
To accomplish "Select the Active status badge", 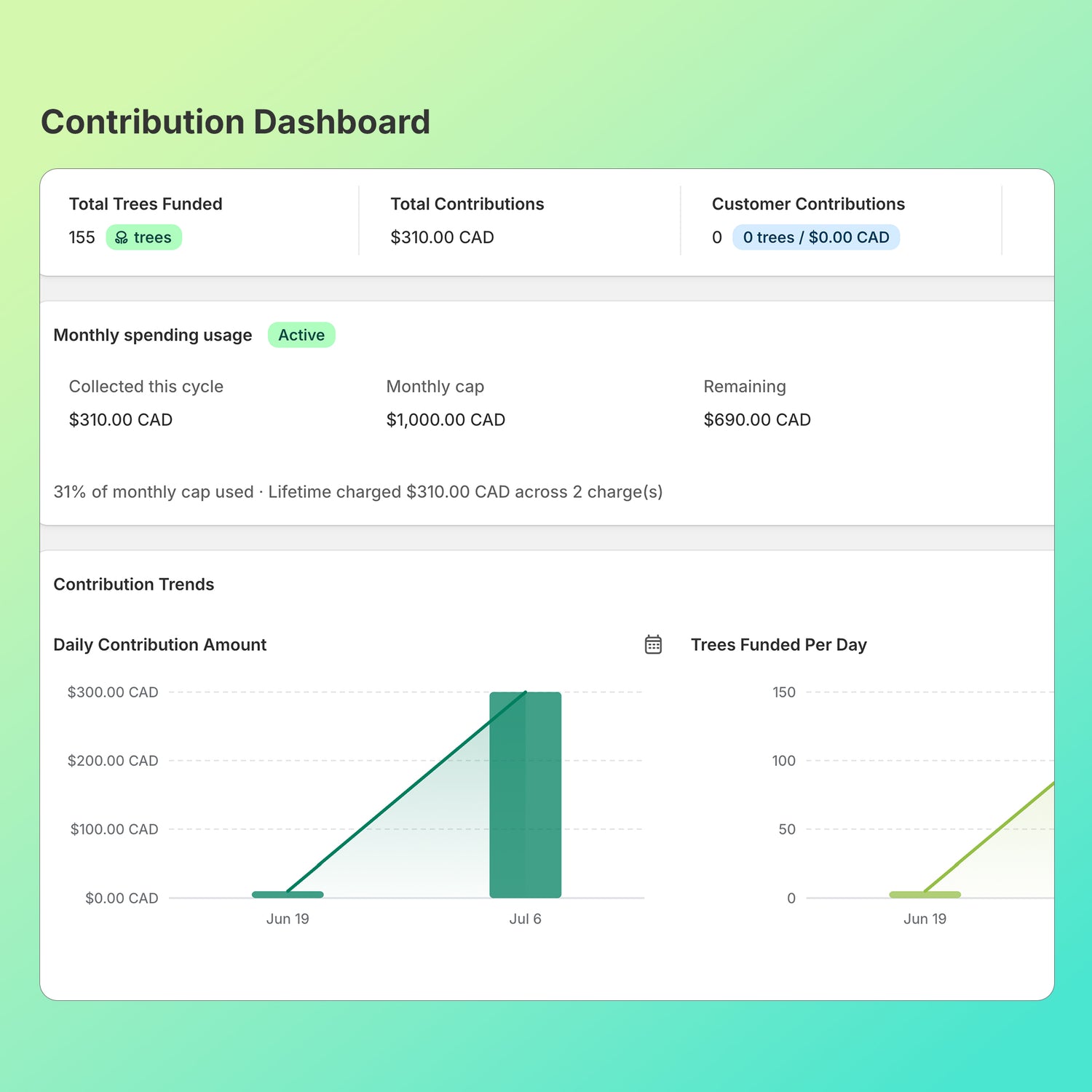I will click(x=301, y=335).
